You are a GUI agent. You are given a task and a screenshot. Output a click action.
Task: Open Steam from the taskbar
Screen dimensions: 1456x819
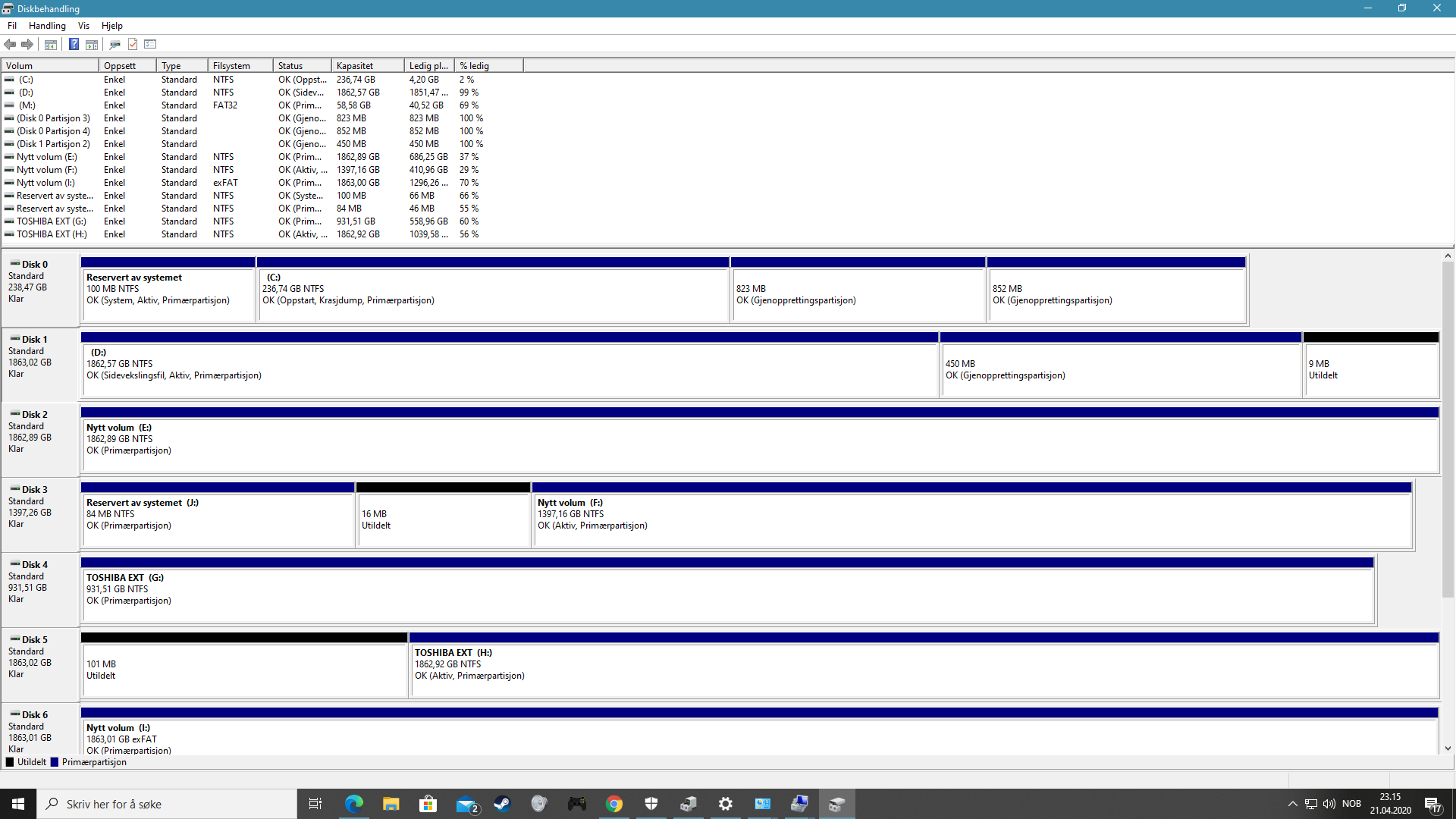(502, 804)
